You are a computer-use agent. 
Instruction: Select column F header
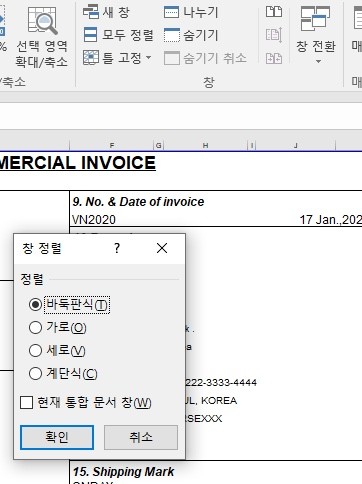[112, 145]
